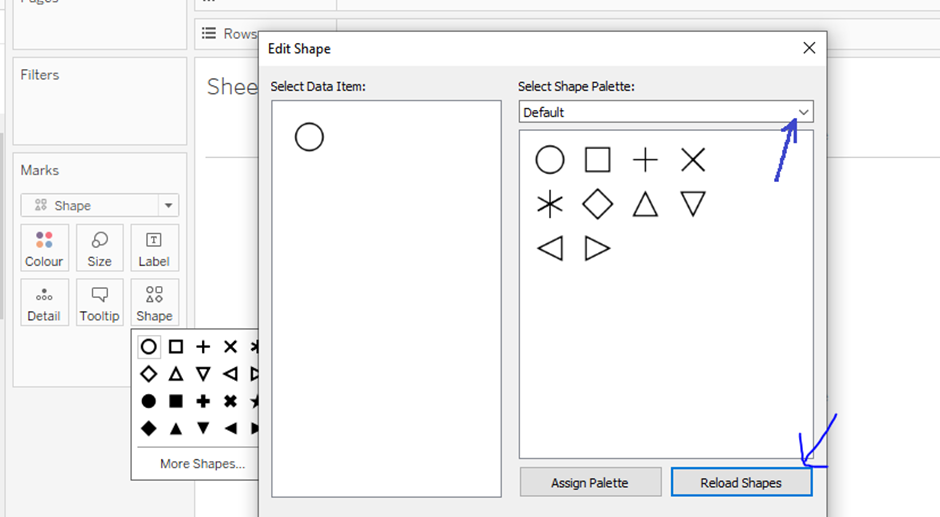Click More Shapes... in the shape popup
Screen dimensions: 940x517
[203, 464]
